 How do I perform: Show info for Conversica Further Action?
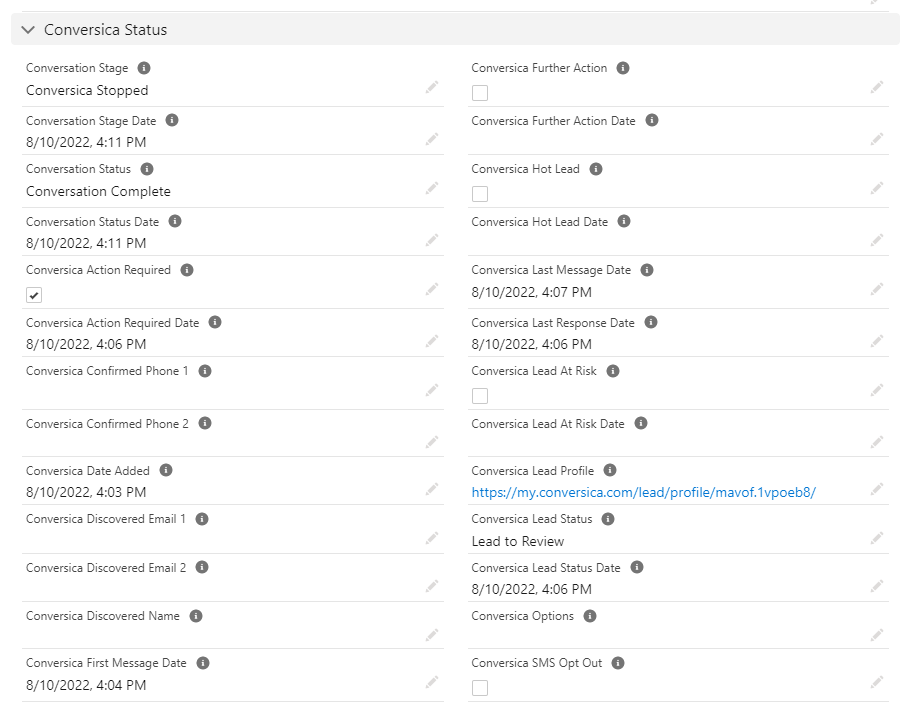point(623,68)
